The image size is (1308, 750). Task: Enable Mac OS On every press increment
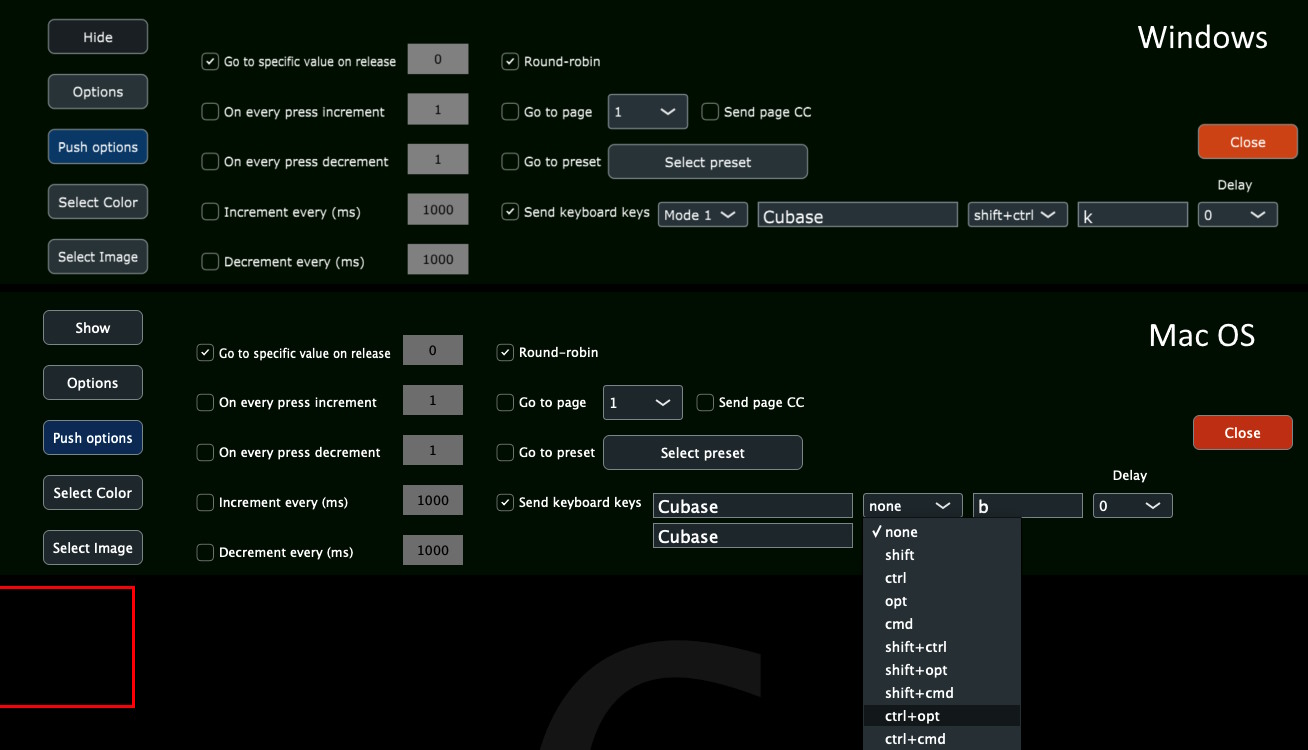(x=205, y=403)
